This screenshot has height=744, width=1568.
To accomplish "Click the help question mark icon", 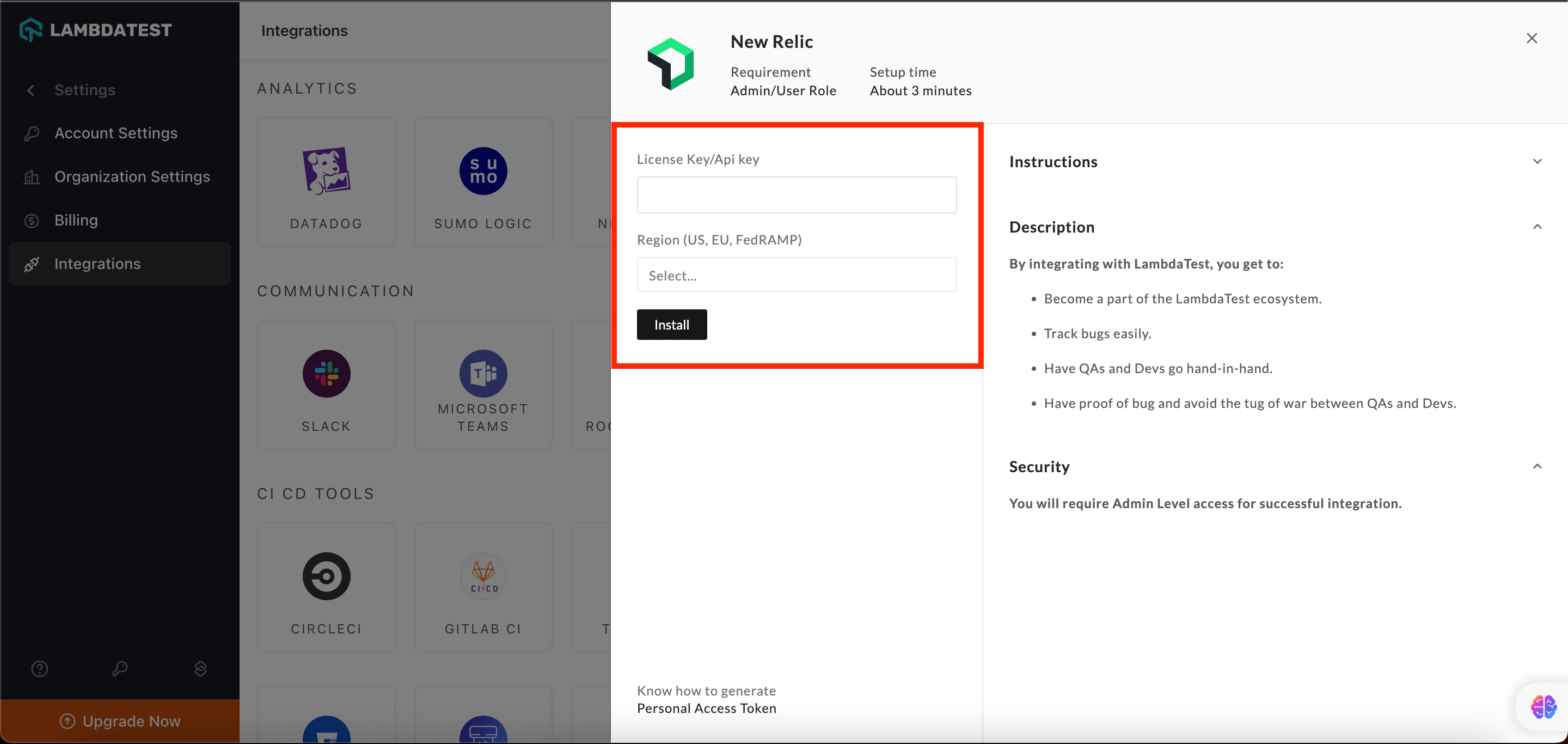I will (40, 668).
